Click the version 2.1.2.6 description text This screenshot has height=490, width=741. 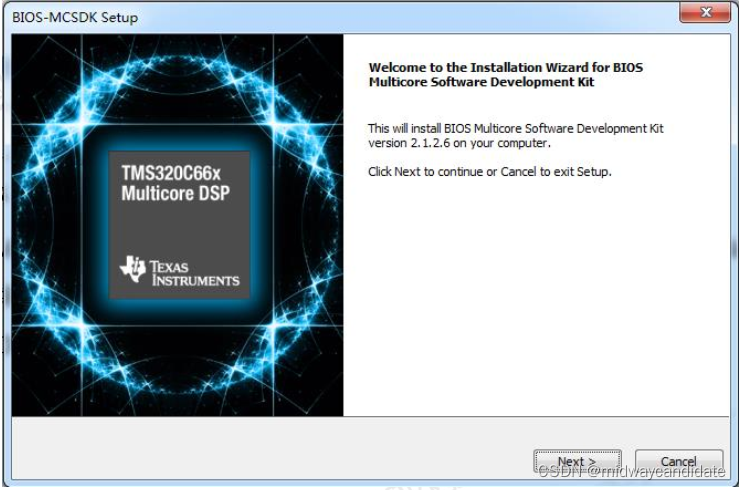pos(516,136)
